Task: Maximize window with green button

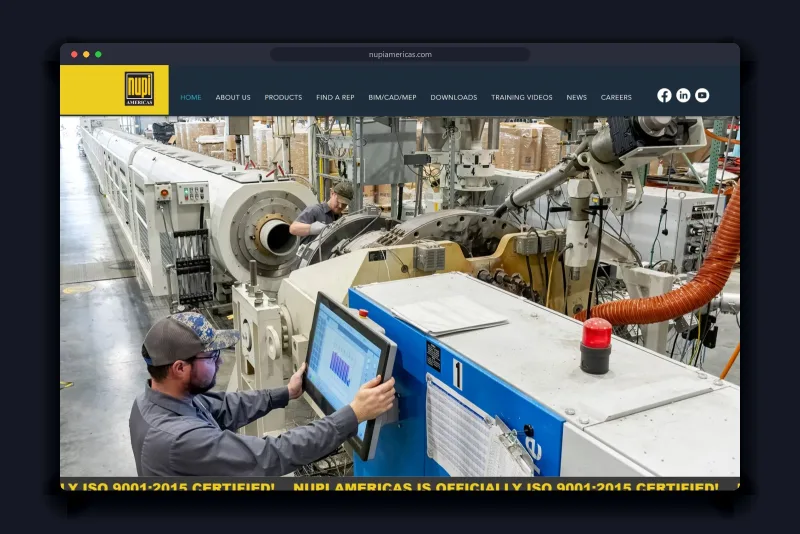Action: 98,55
